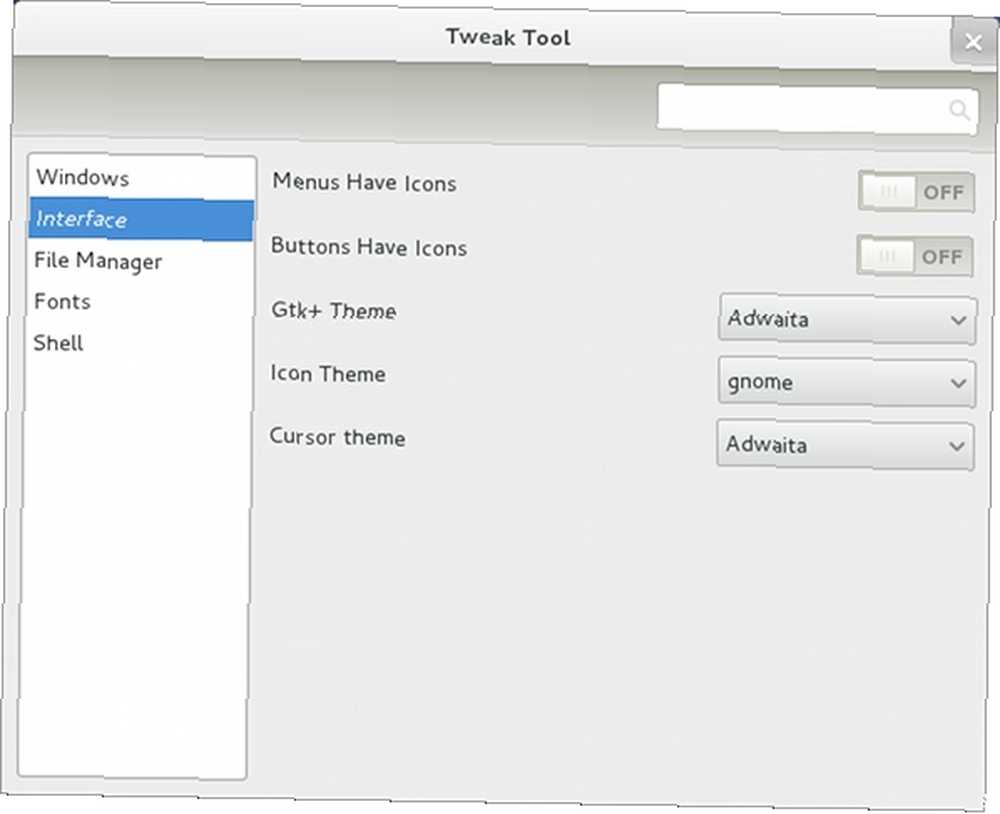Go to the Shell section
Screen dimensions: 1000x814
[139, 343]
